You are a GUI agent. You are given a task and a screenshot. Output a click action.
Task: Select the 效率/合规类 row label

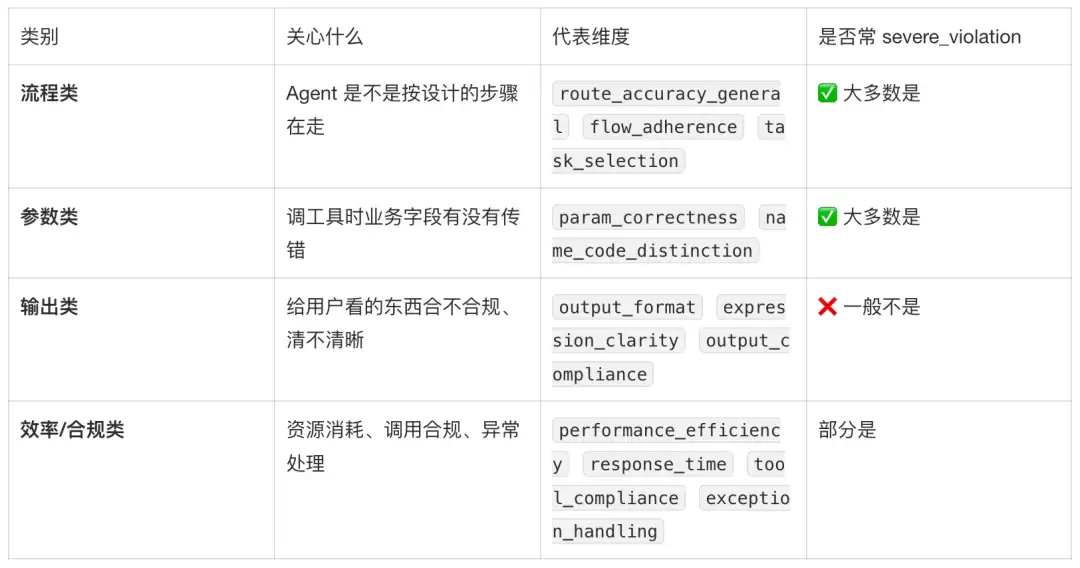coord(72,430)
